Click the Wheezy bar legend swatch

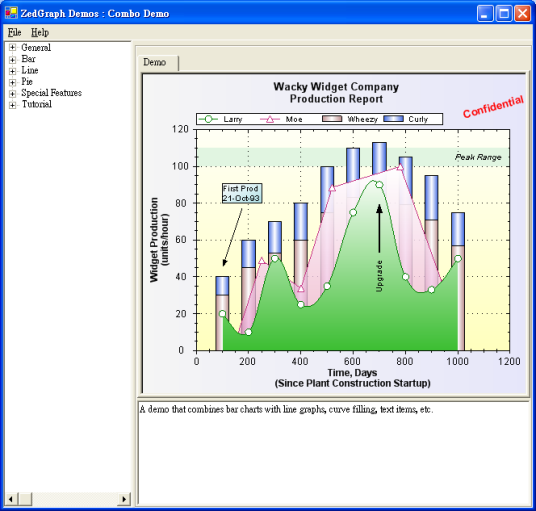[x=332, y=119]
